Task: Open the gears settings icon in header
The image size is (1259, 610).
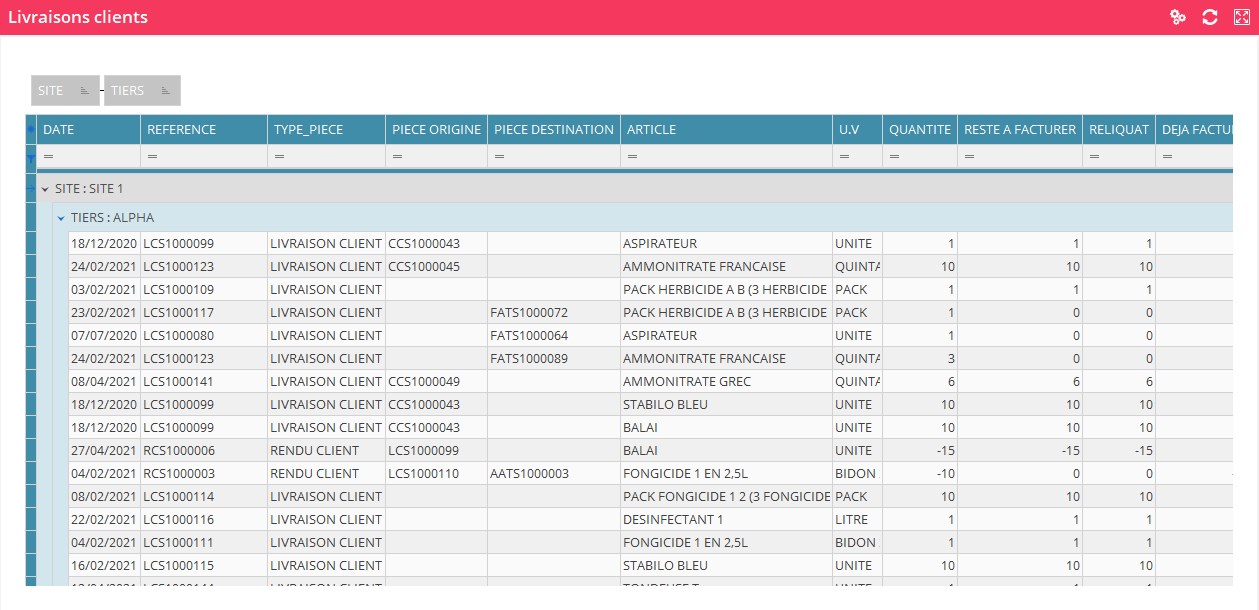Action: 1177,17
